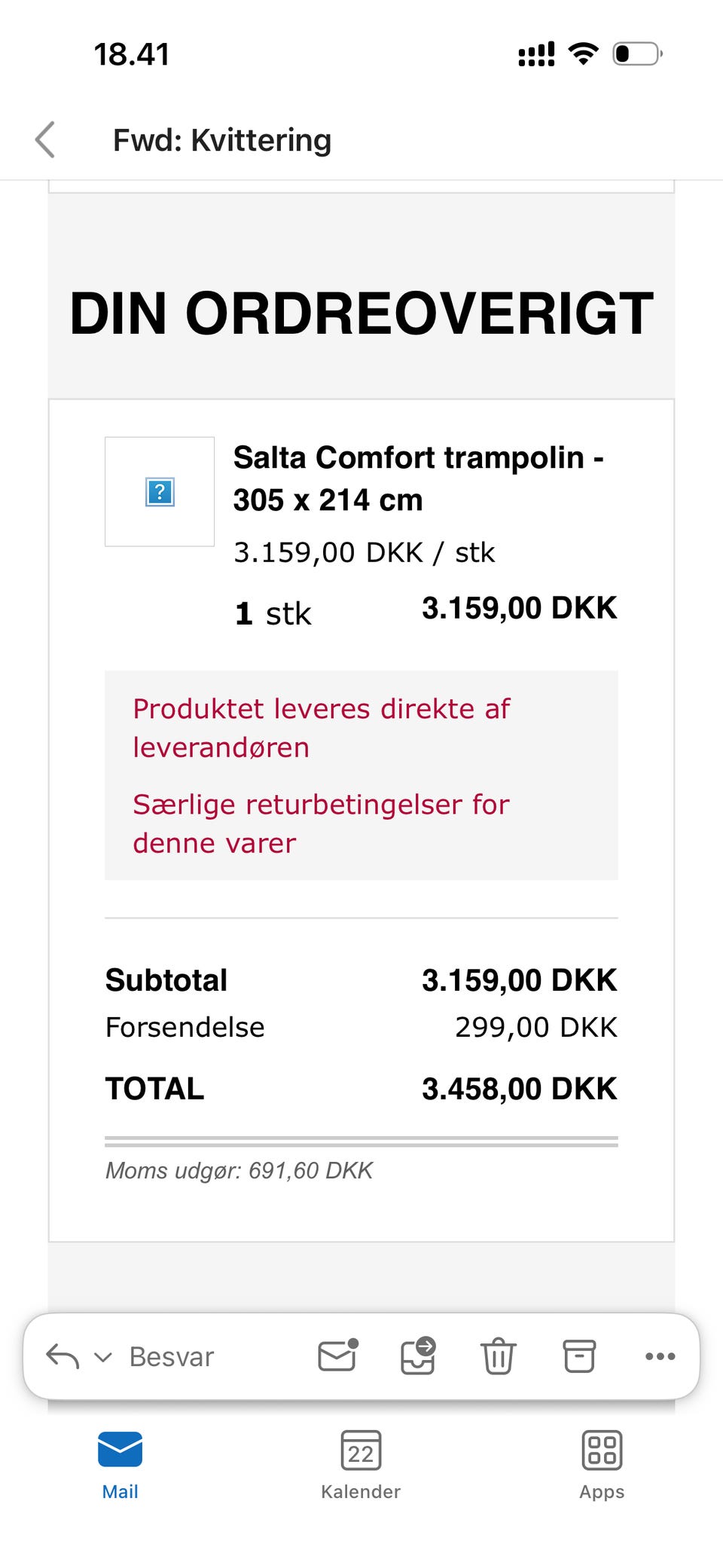Archive the email using box icon
This screenshot has height=1568, width=723.
click(x=579, y=1356)
